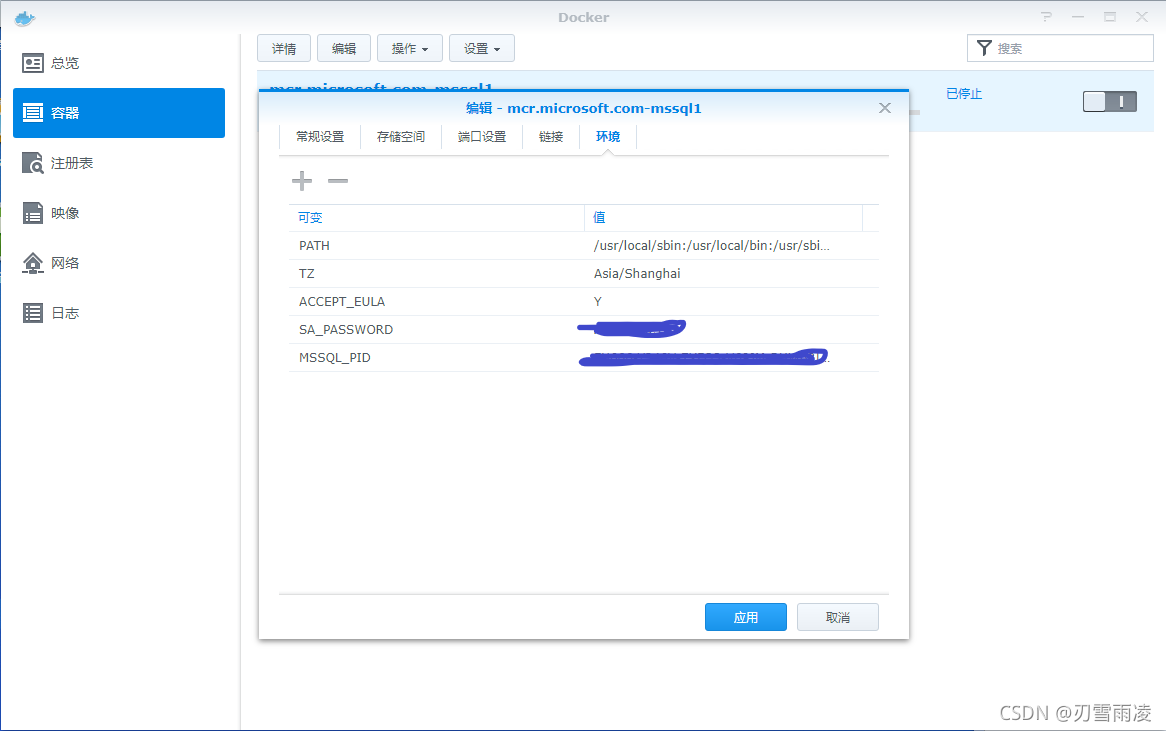Switch to the 端口设置 tab
The width and height of the screenshot is (1166, 731).
(482, 137)
